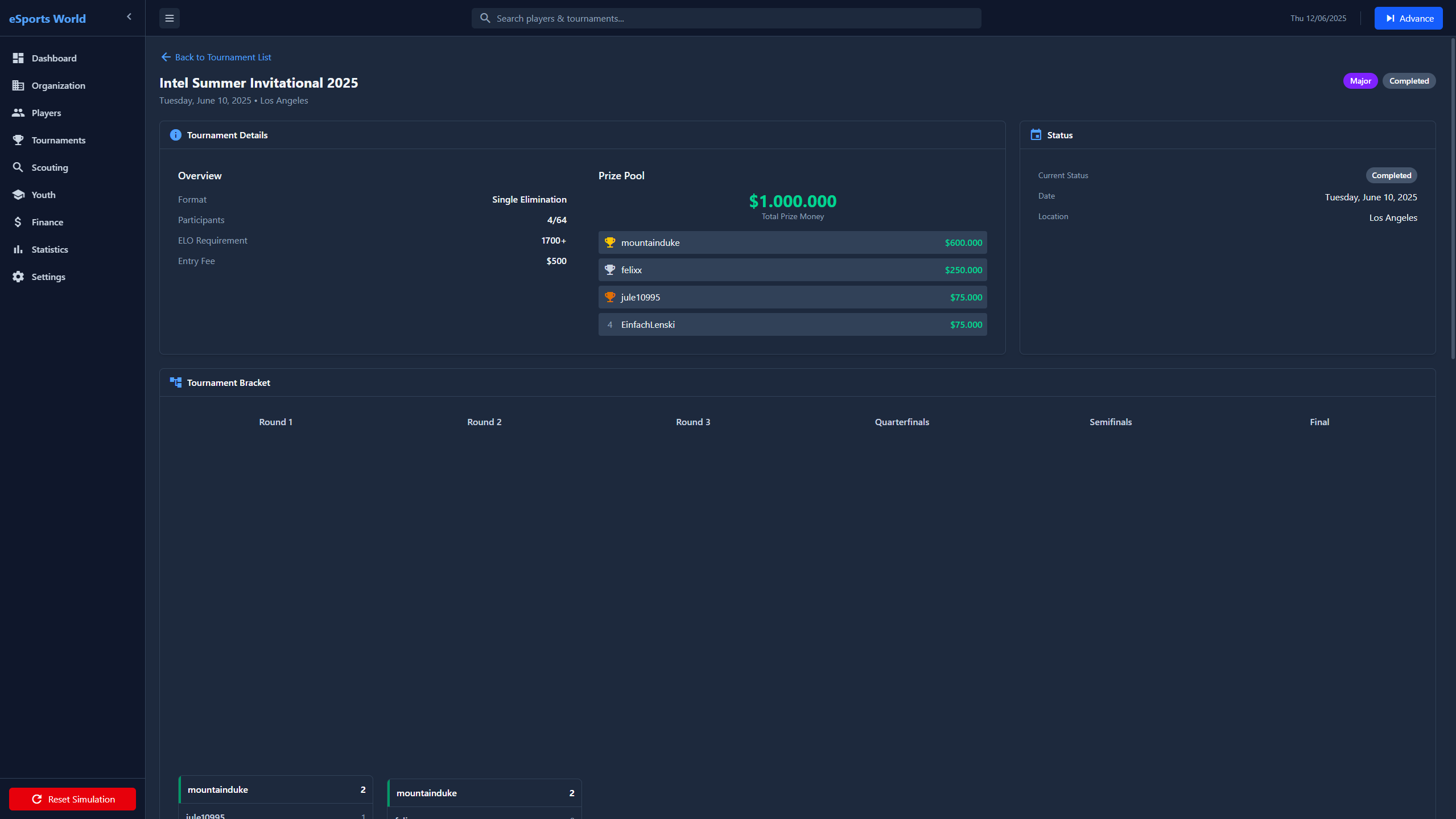1456x819 pixels.
Task: Click the Final bracket heading
Action: 1319,422
